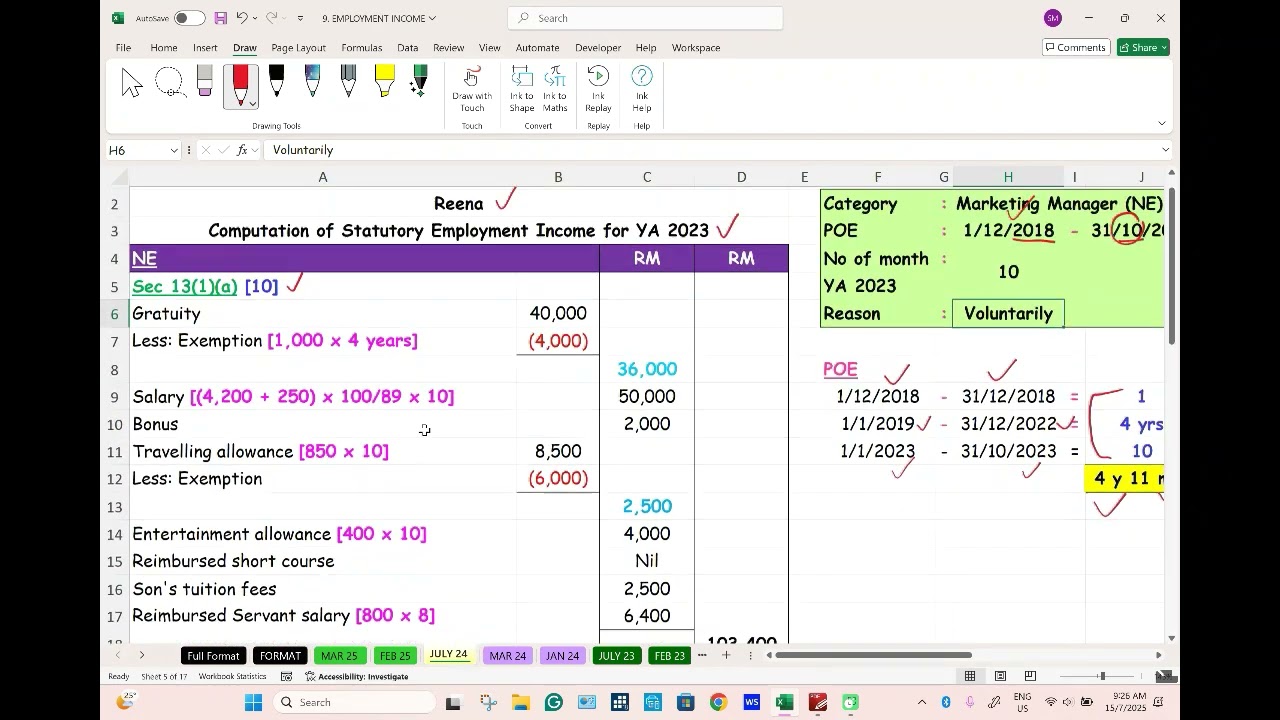Show hidden tray icons chevron
Image resolution: width=1280 pixels, height=720 pixels.
pyautogui.click(x=922, y=703)
